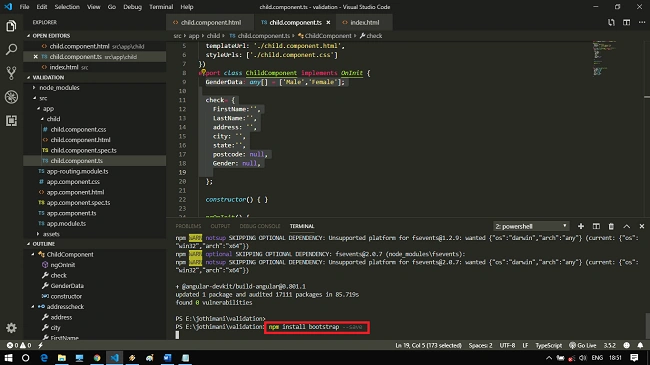This screenshot has height=365, width=650.
Task: Click the ChildComponent breadcrumb
Action: (x=325, y=36)
